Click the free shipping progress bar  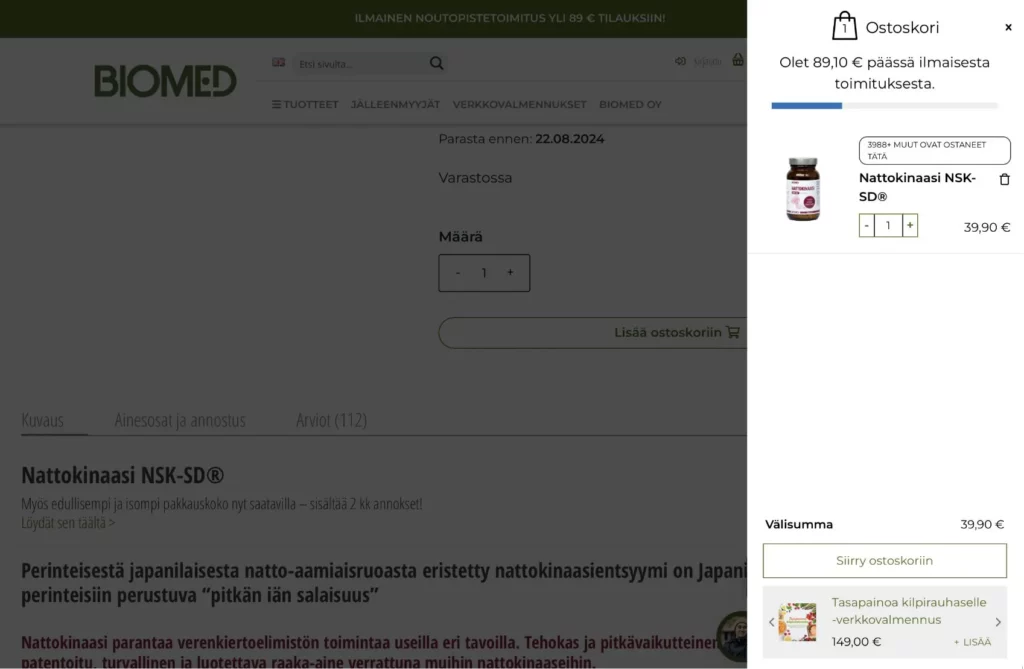884,105
